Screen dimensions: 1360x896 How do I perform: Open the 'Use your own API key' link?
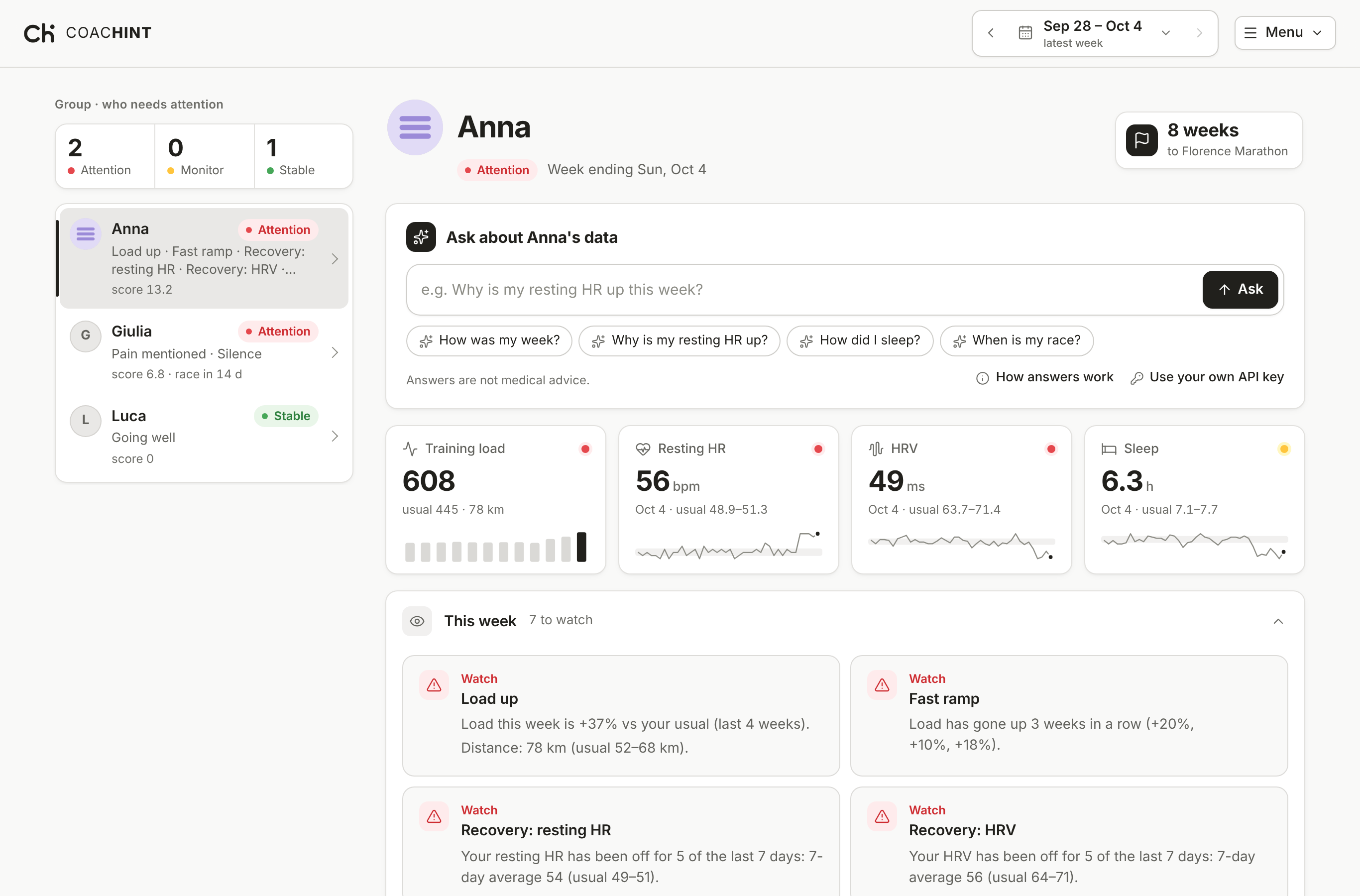tap(1207, 377)
